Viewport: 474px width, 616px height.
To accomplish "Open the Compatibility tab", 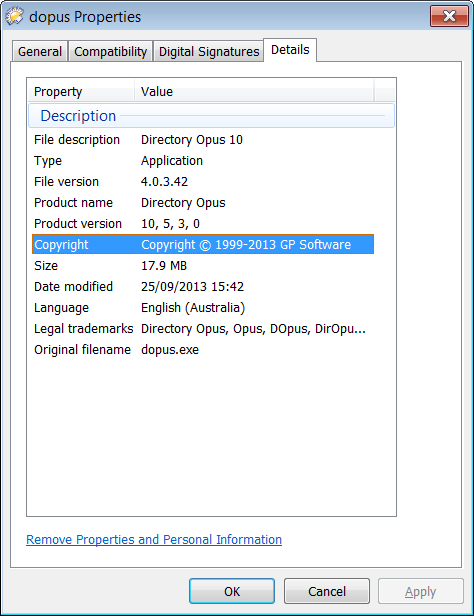I will 110,51.
